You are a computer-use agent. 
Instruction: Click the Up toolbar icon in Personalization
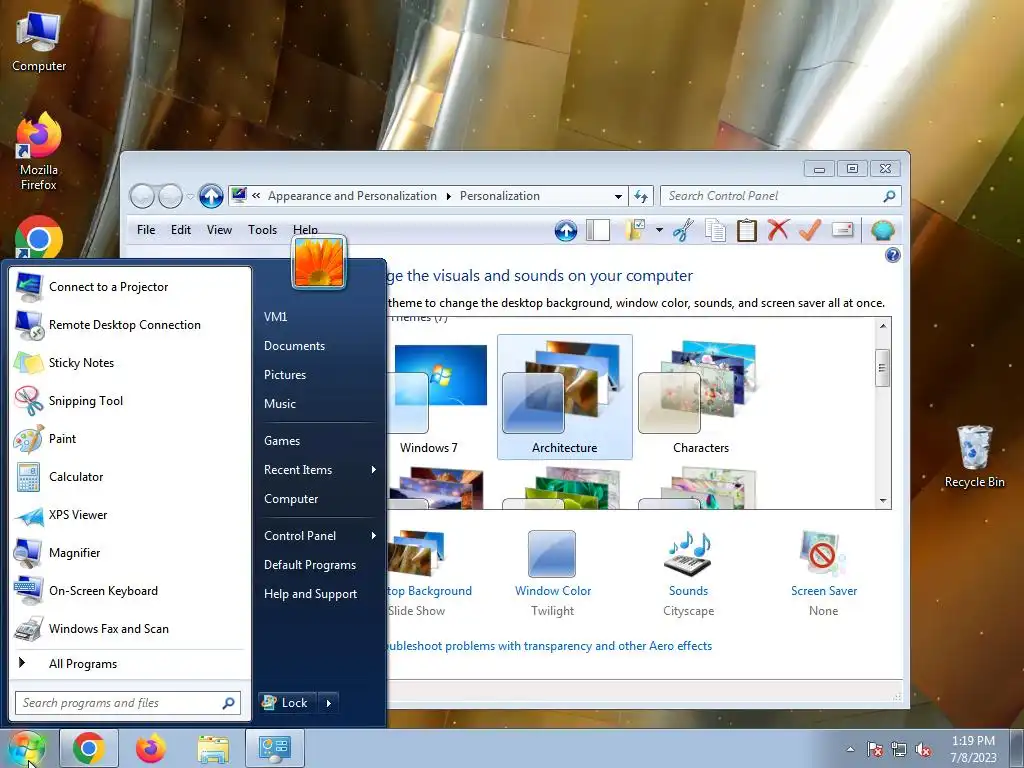(x=566, y=230)
